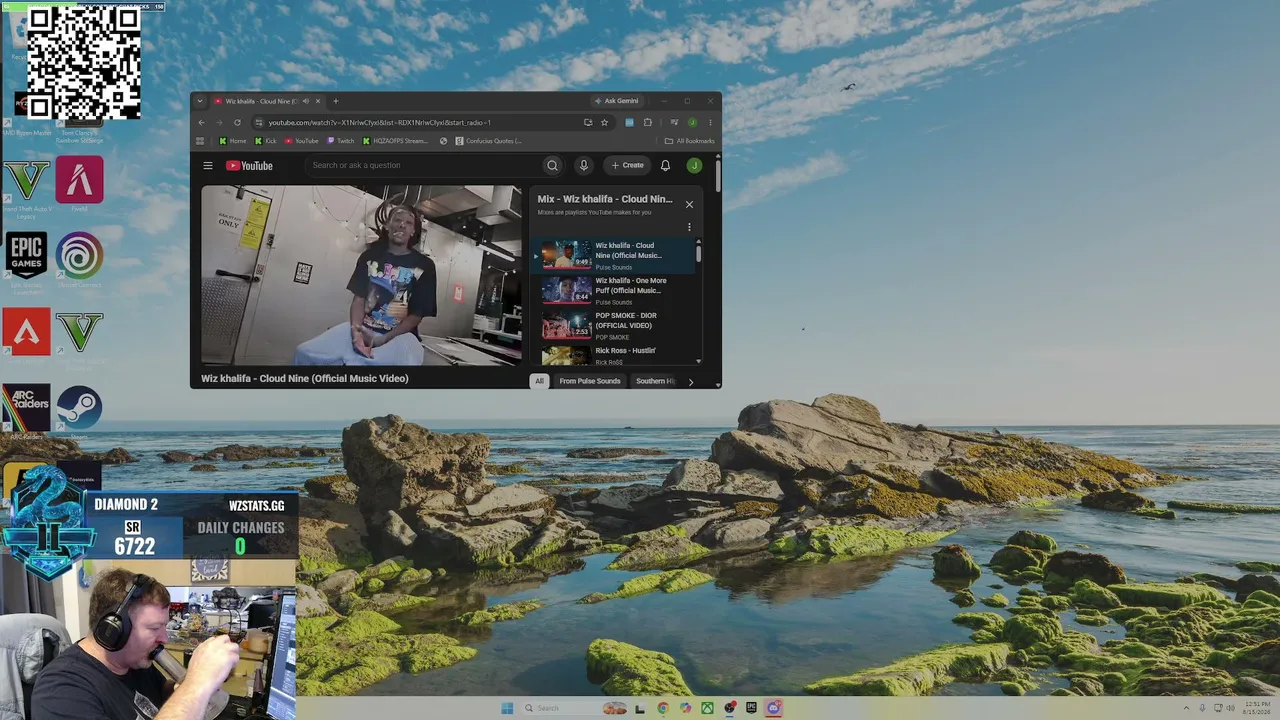This screenshot has width=1280, height=720.
Task: Click the YouTube search magnifier button
Action: pos(552,166)
